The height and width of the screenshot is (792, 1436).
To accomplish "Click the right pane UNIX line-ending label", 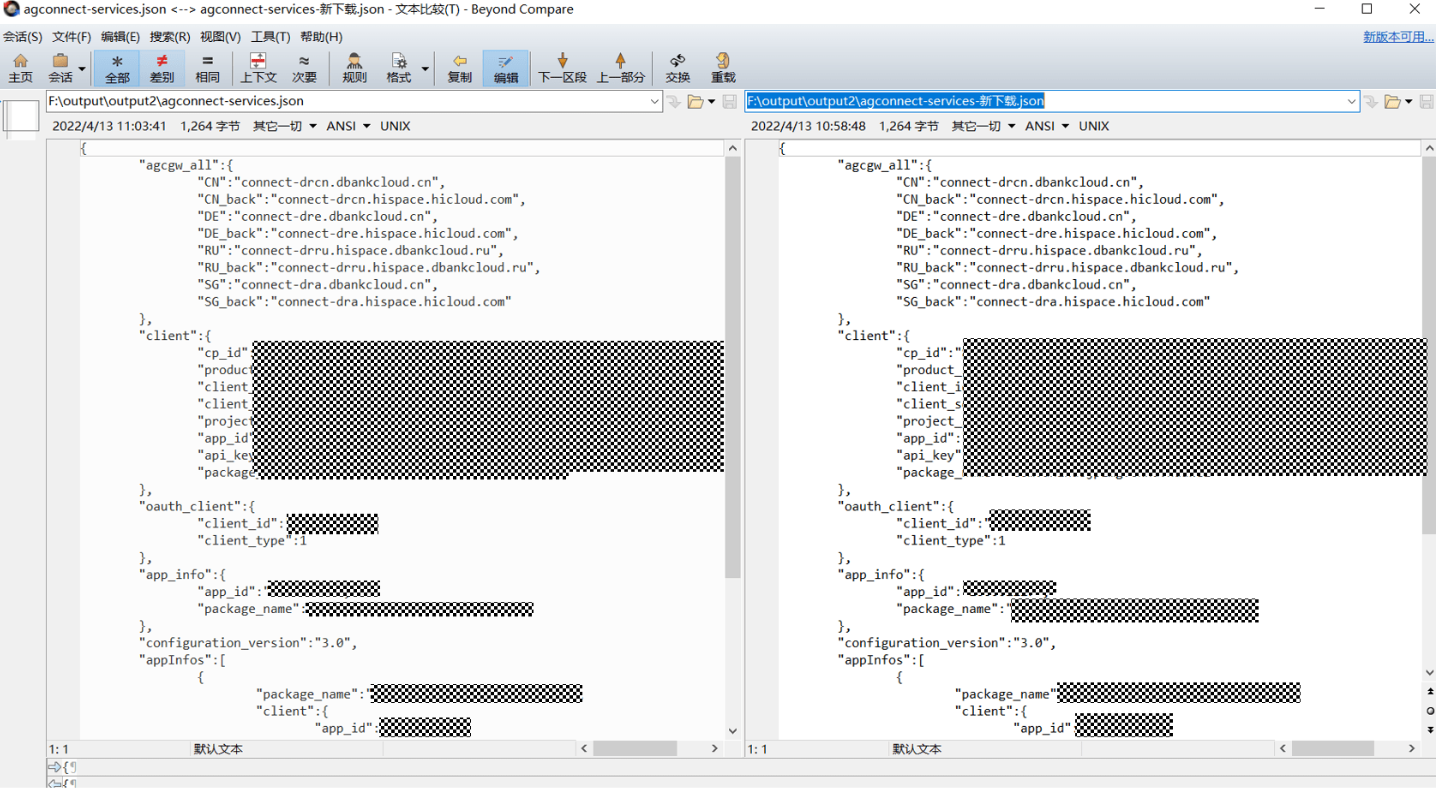I will pos(1094,126).
